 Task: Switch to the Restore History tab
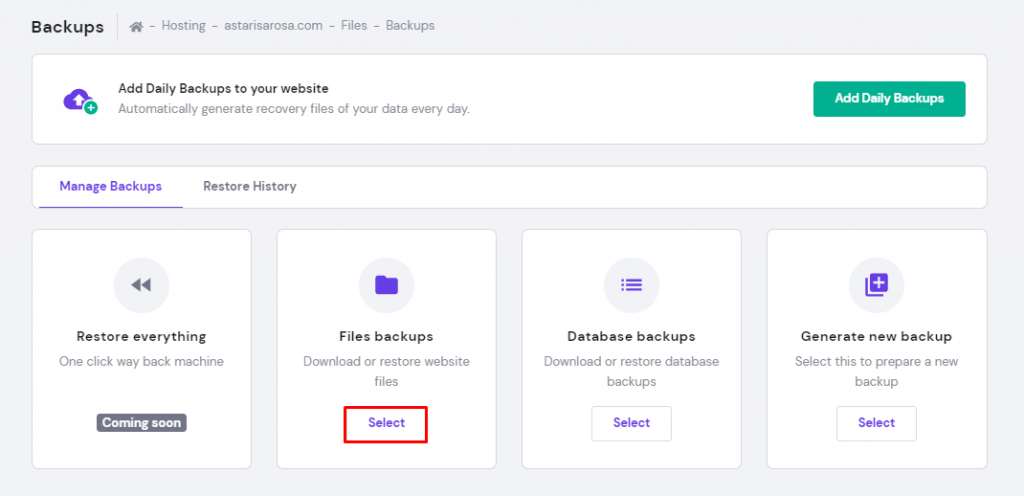pos(249,187)
